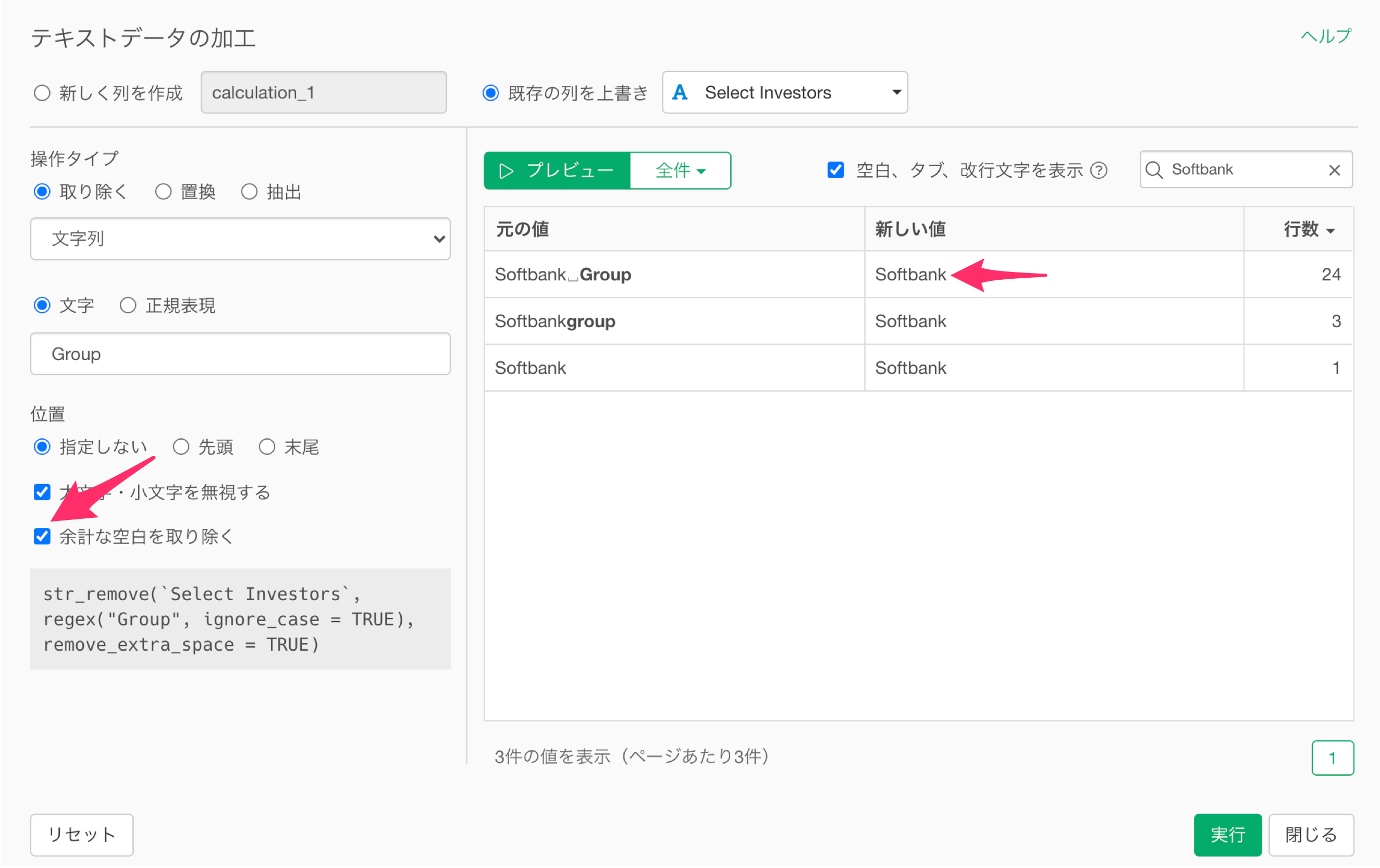Toggle show whitespace, tab, newline checkbox
This screenshot has height=868, width=1380.
pos(835,170)
